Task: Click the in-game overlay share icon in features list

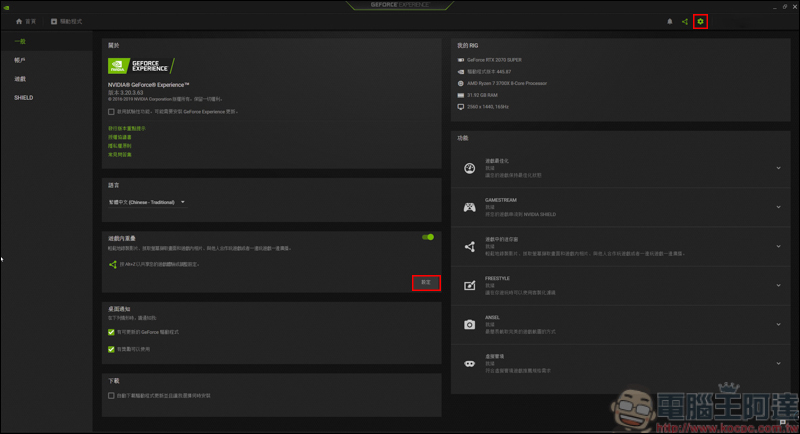Action: click(469, 246)
